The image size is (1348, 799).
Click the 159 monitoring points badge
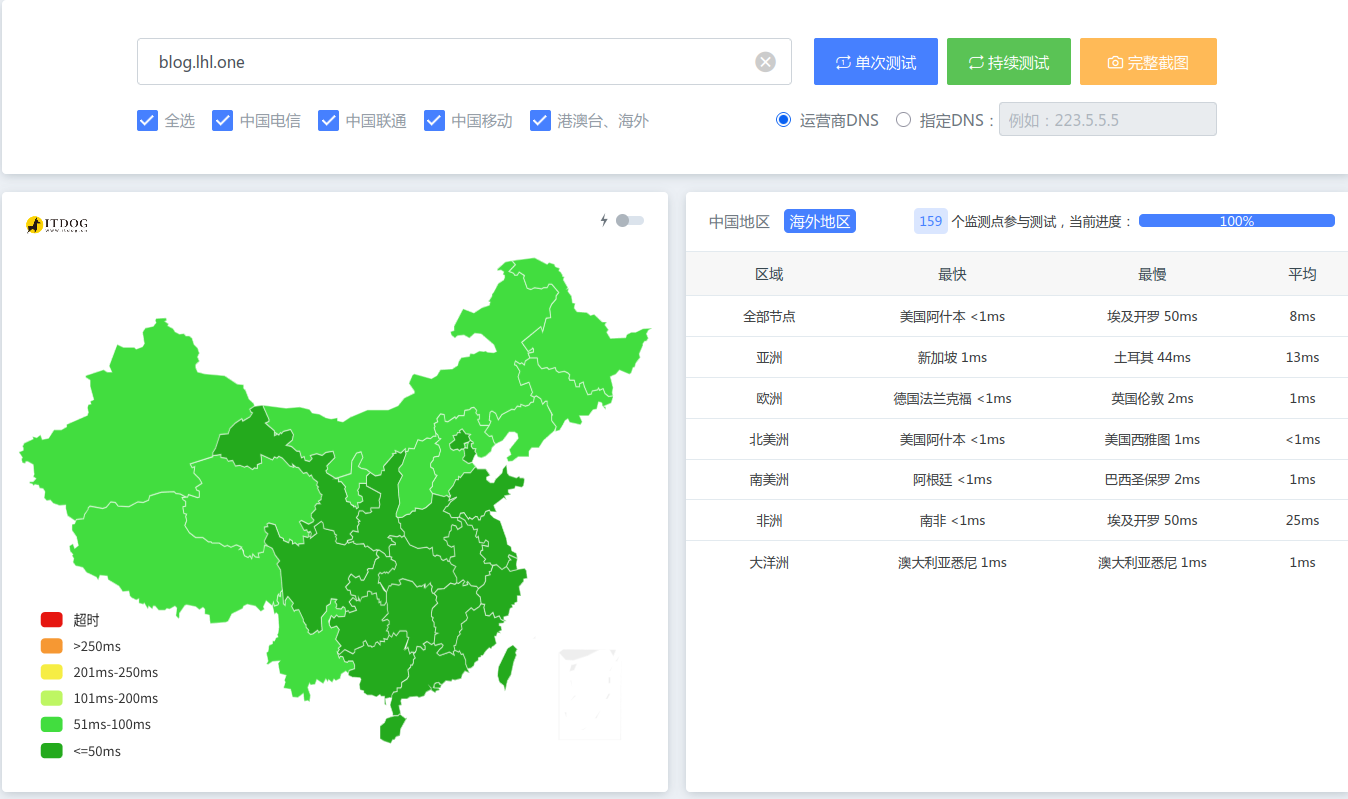click(930, 220)
